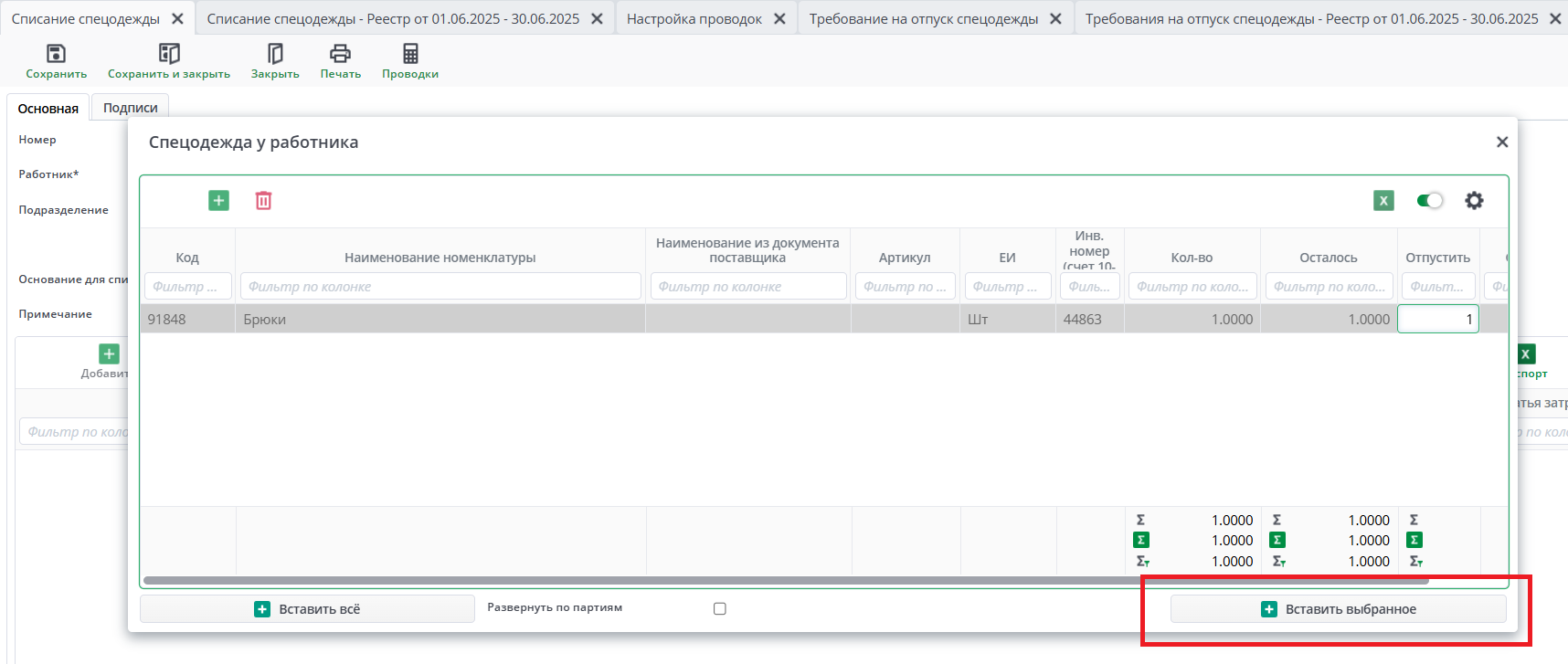1568x664 pixels.
Task: Click the Save and close (Сохранить и закрыть) icon
Action: click(169, 54)
